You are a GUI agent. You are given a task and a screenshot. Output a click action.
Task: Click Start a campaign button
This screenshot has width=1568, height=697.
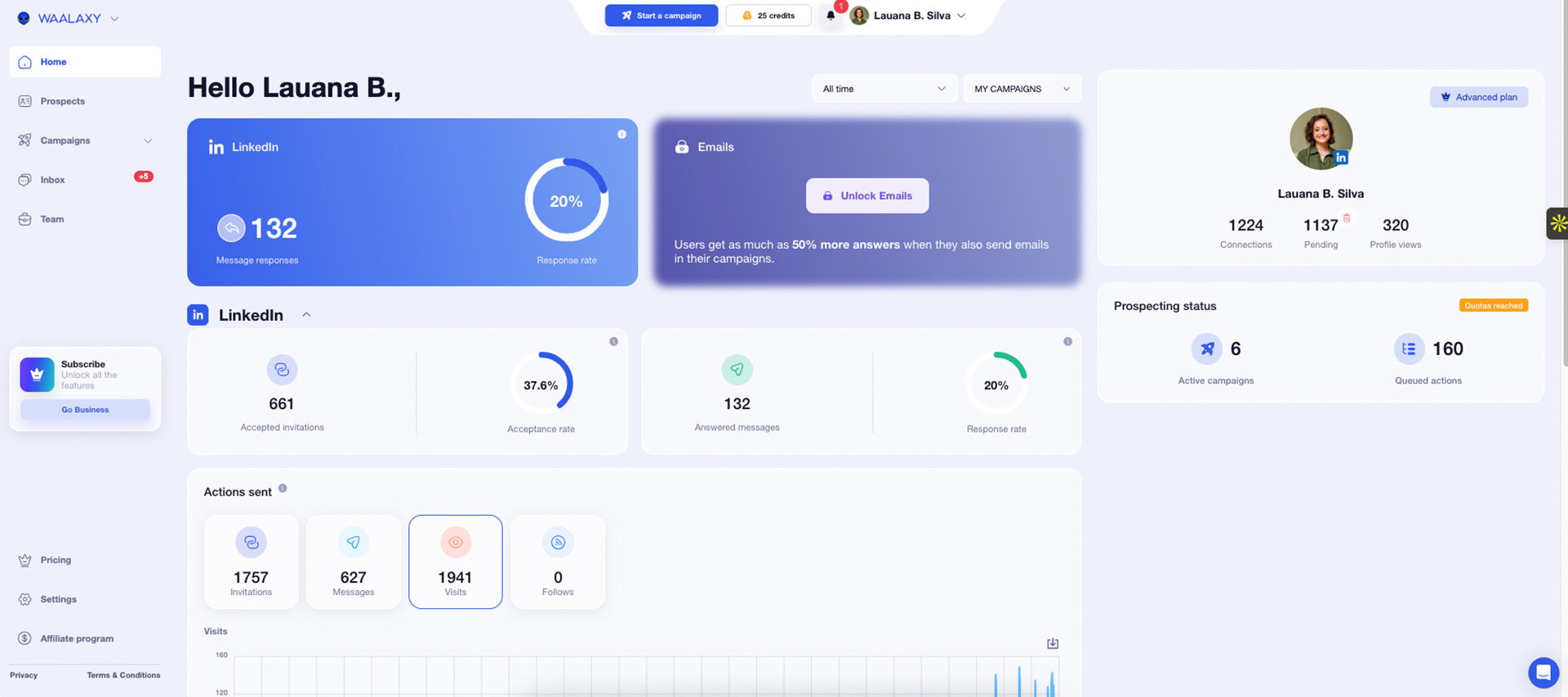tap(661, 16)
